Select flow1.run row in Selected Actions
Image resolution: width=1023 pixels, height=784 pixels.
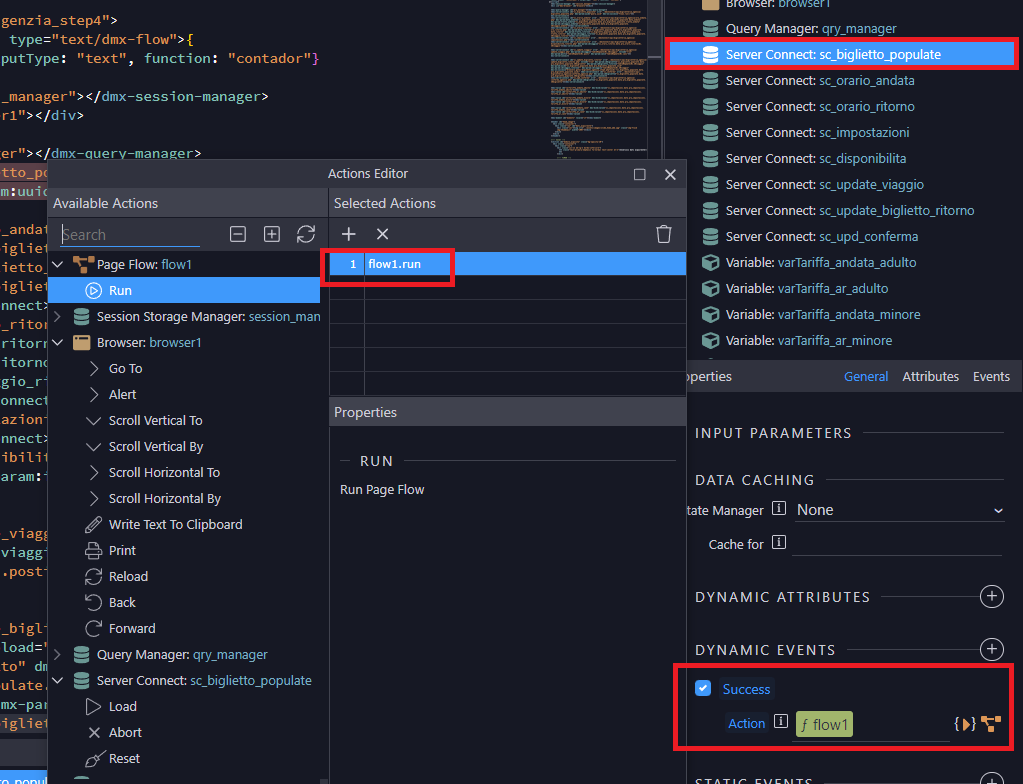coord(508,264)
